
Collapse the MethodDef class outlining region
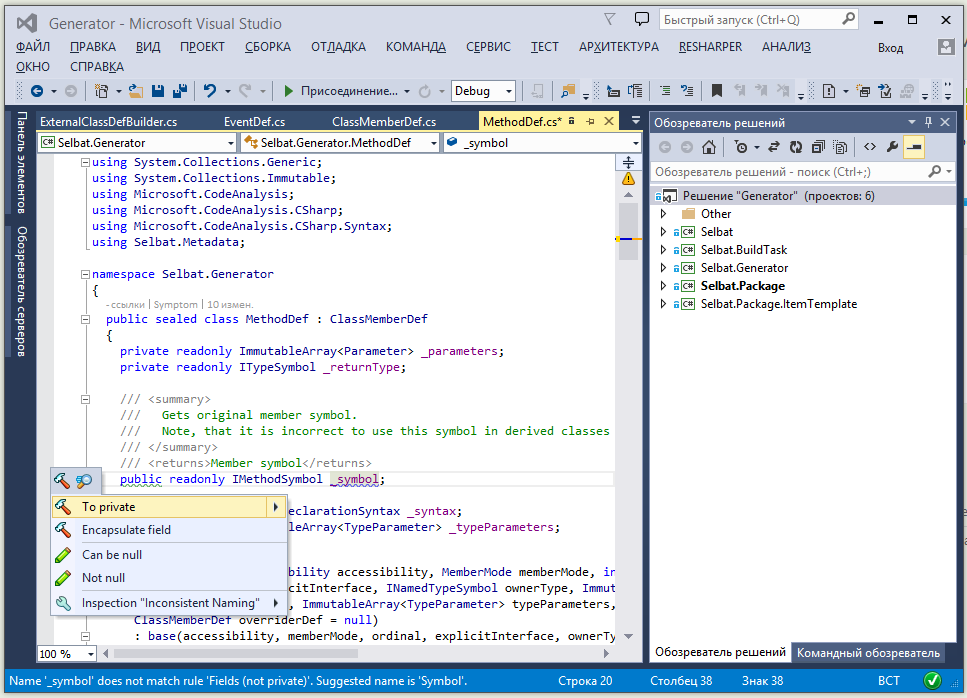click(85, 320)
